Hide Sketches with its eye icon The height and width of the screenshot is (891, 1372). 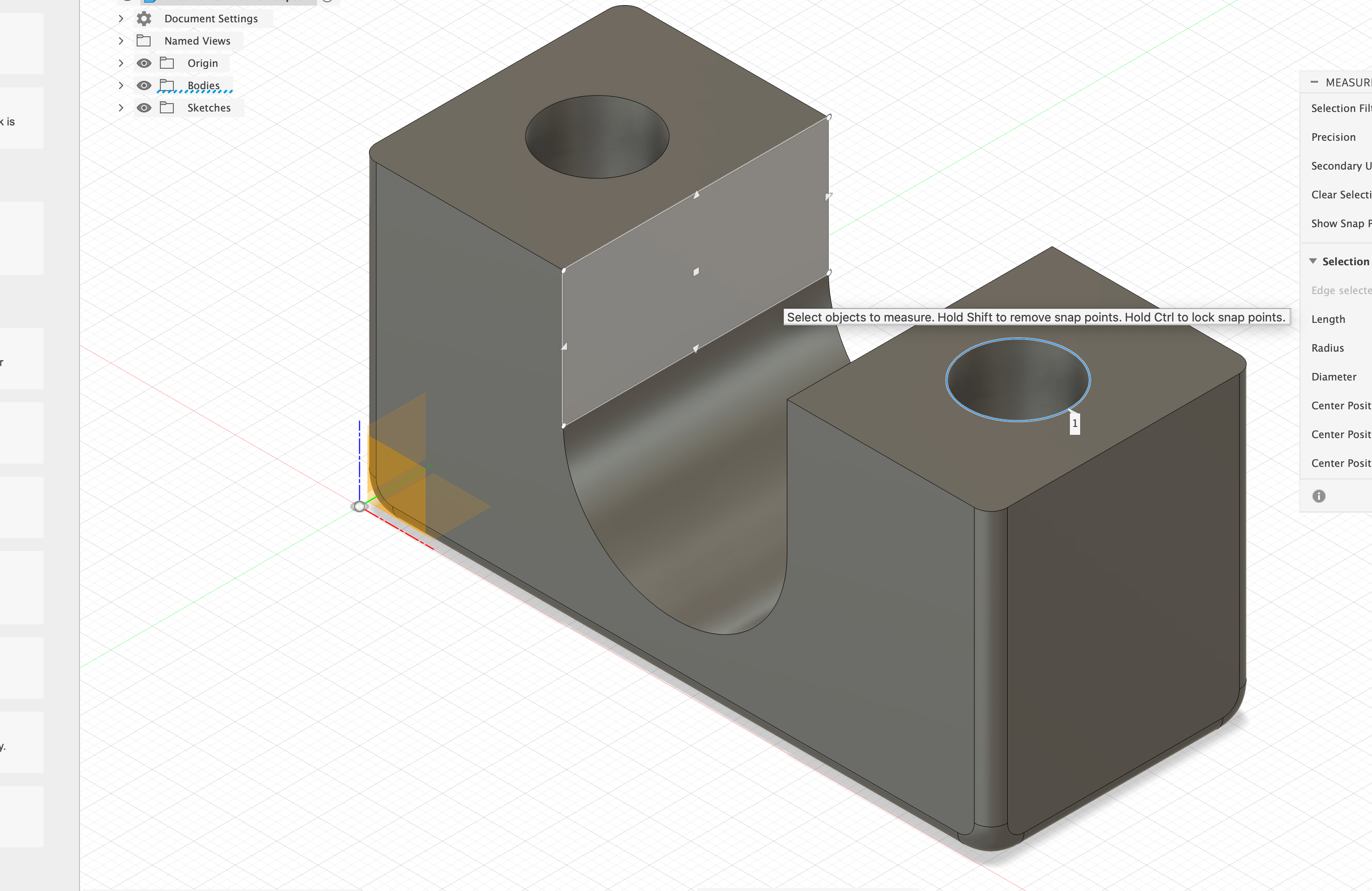click(x=144, y=108)
